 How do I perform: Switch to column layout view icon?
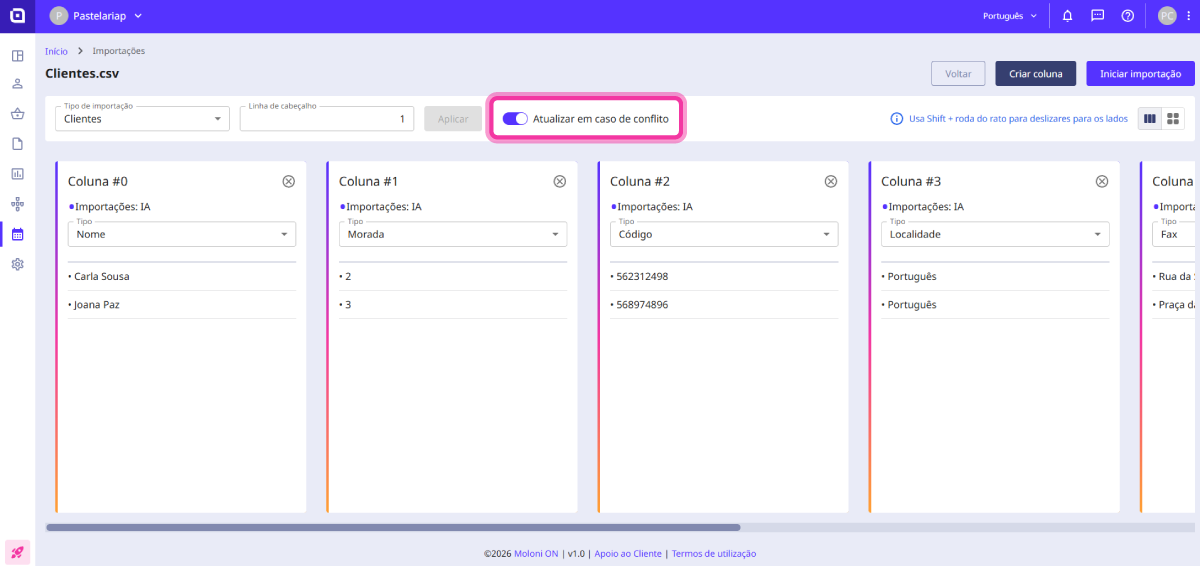1150,118
